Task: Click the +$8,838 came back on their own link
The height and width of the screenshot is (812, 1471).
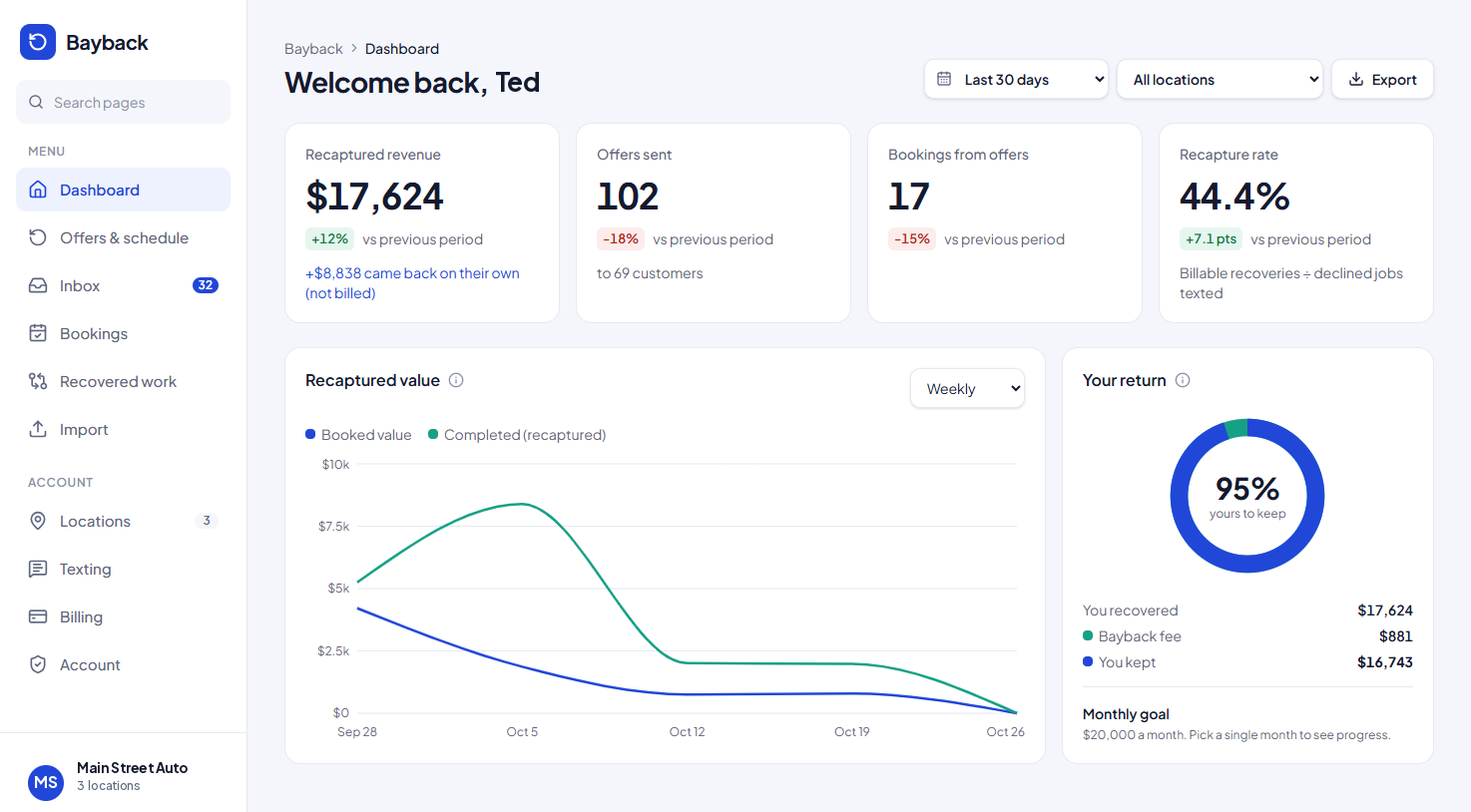Action: tap(412, 283)
